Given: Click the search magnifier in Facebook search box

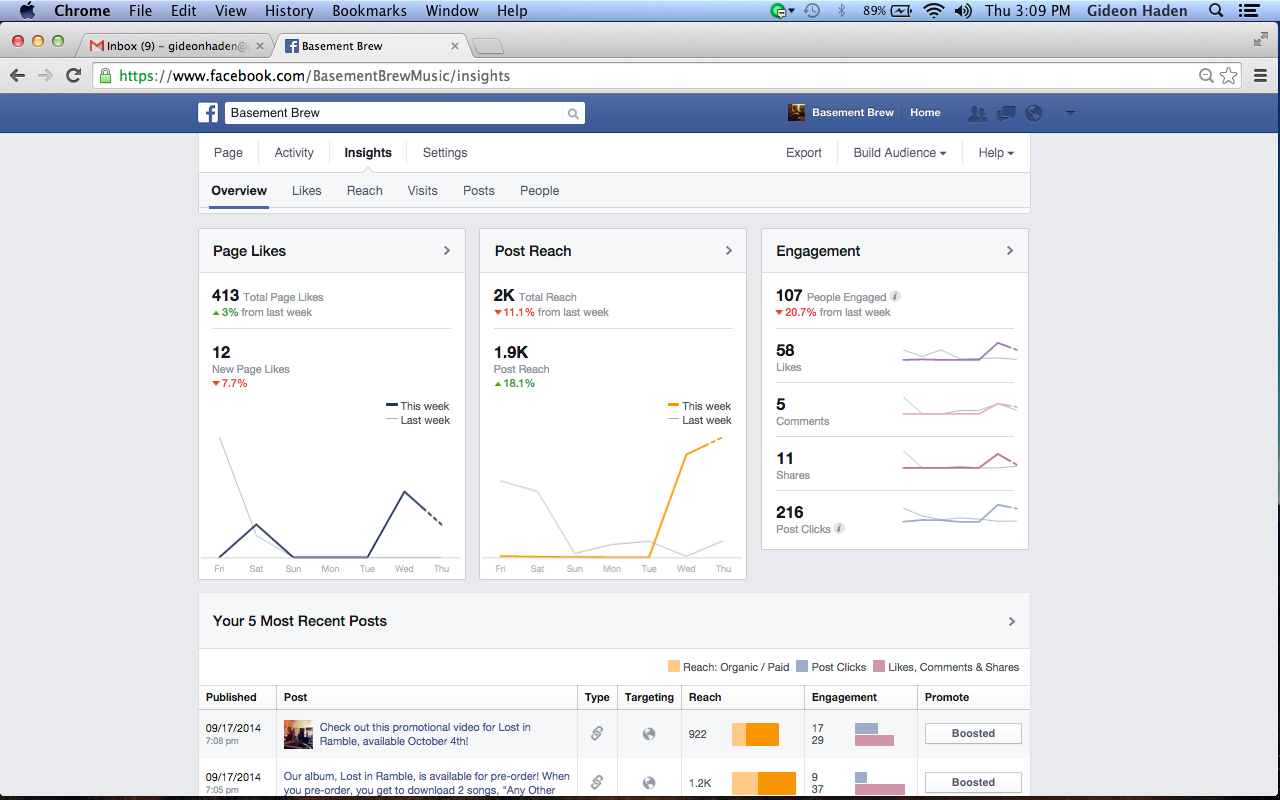Looking at the screenshot, I should 573,114.
